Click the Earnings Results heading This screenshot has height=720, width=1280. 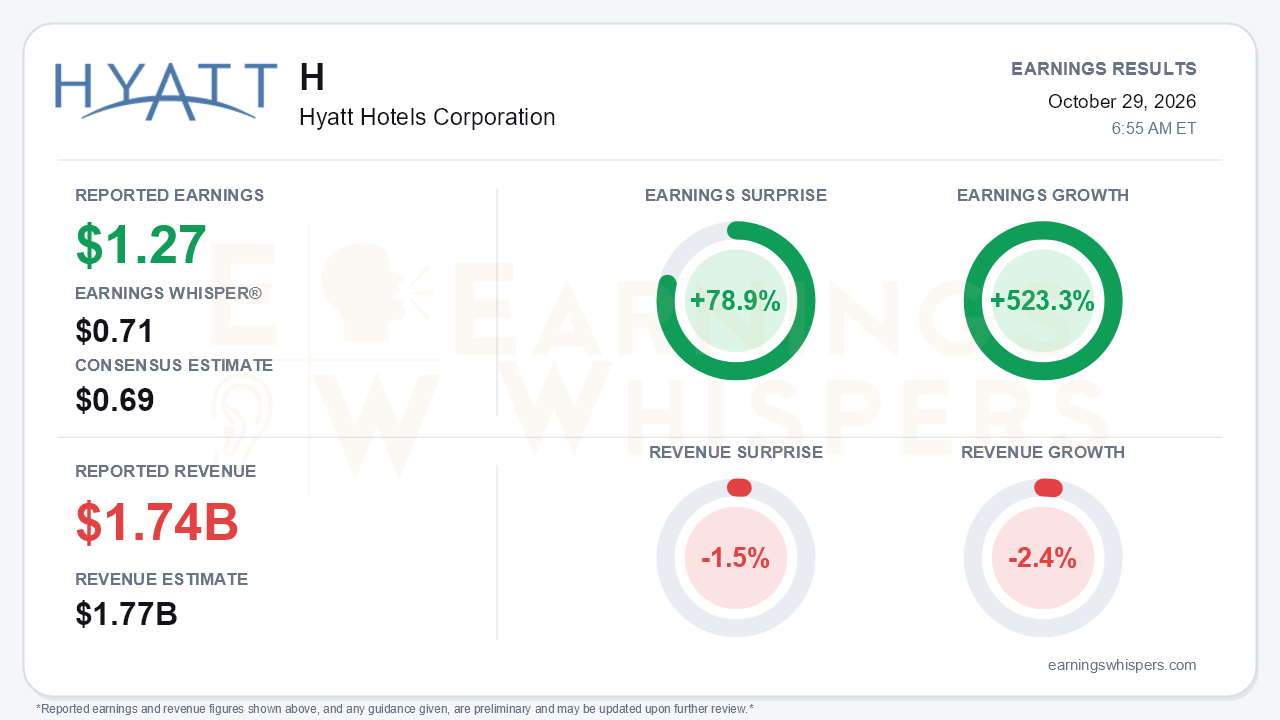point(1104,69)
